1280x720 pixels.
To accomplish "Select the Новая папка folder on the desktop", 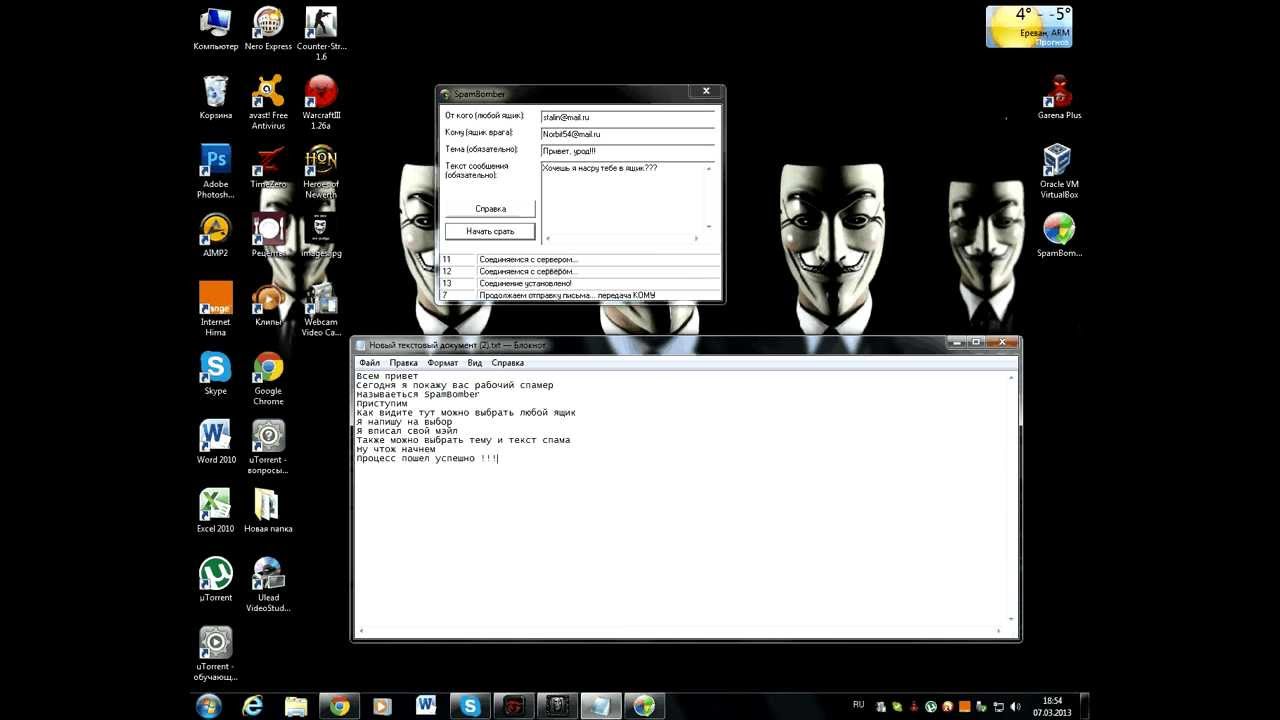I will tap(268, 512).
